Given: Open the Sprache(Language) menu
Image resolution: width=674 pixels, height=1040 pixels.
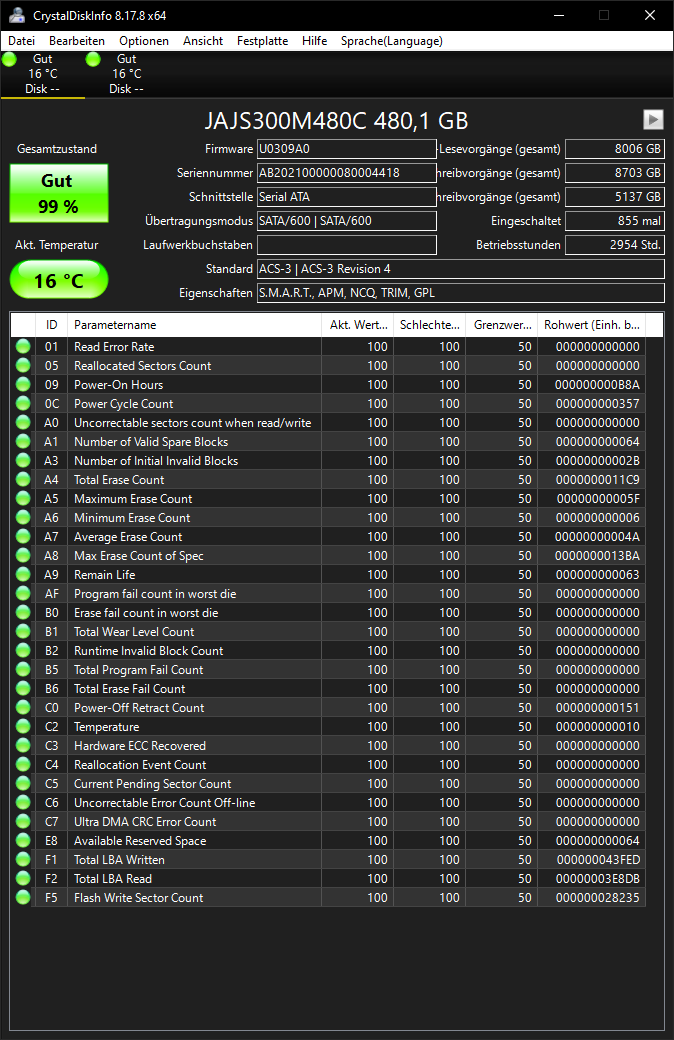Looking at the screenshot, I should (x=391, y=41).
